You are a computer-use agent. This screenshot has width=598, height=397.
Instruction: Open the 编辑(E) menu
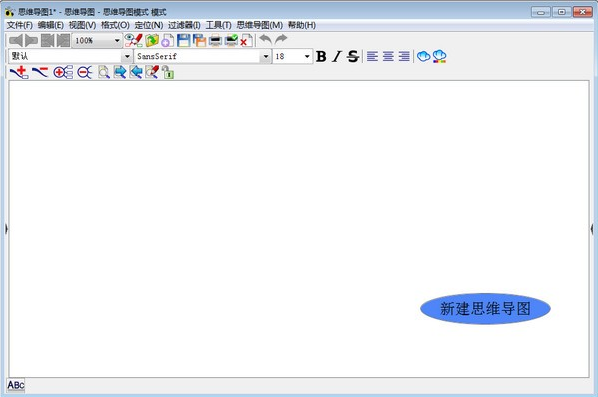(x=51, y=25)
